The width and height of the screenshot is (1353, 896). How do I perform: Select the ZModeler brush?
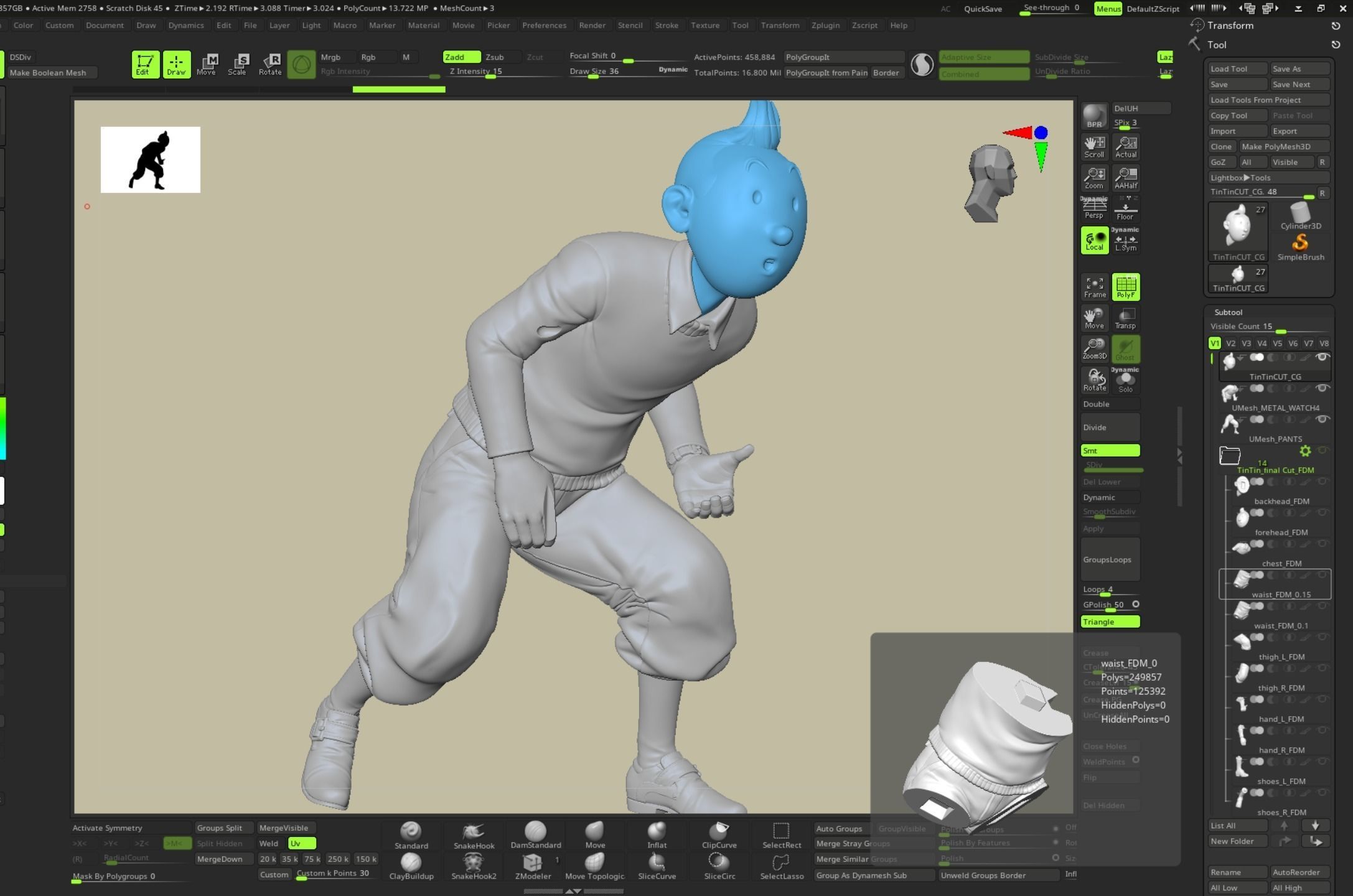coord(533,866)
